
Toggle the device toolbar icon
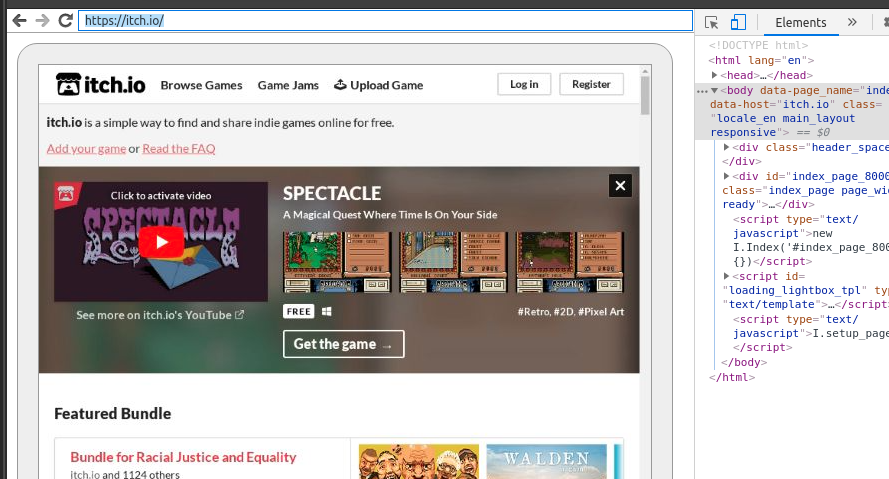coord(738,23)
